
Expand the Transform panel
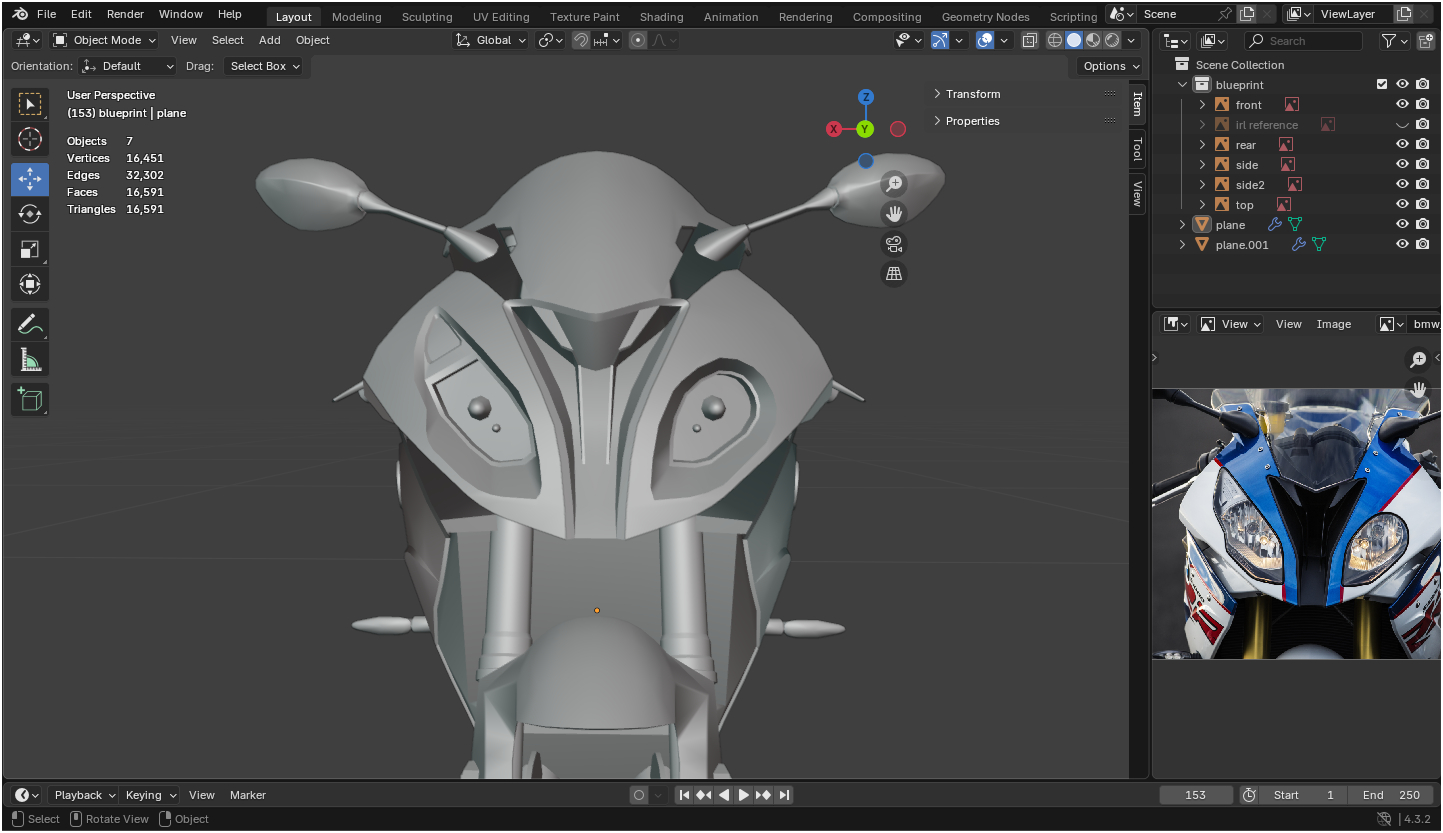click(972, 94)
